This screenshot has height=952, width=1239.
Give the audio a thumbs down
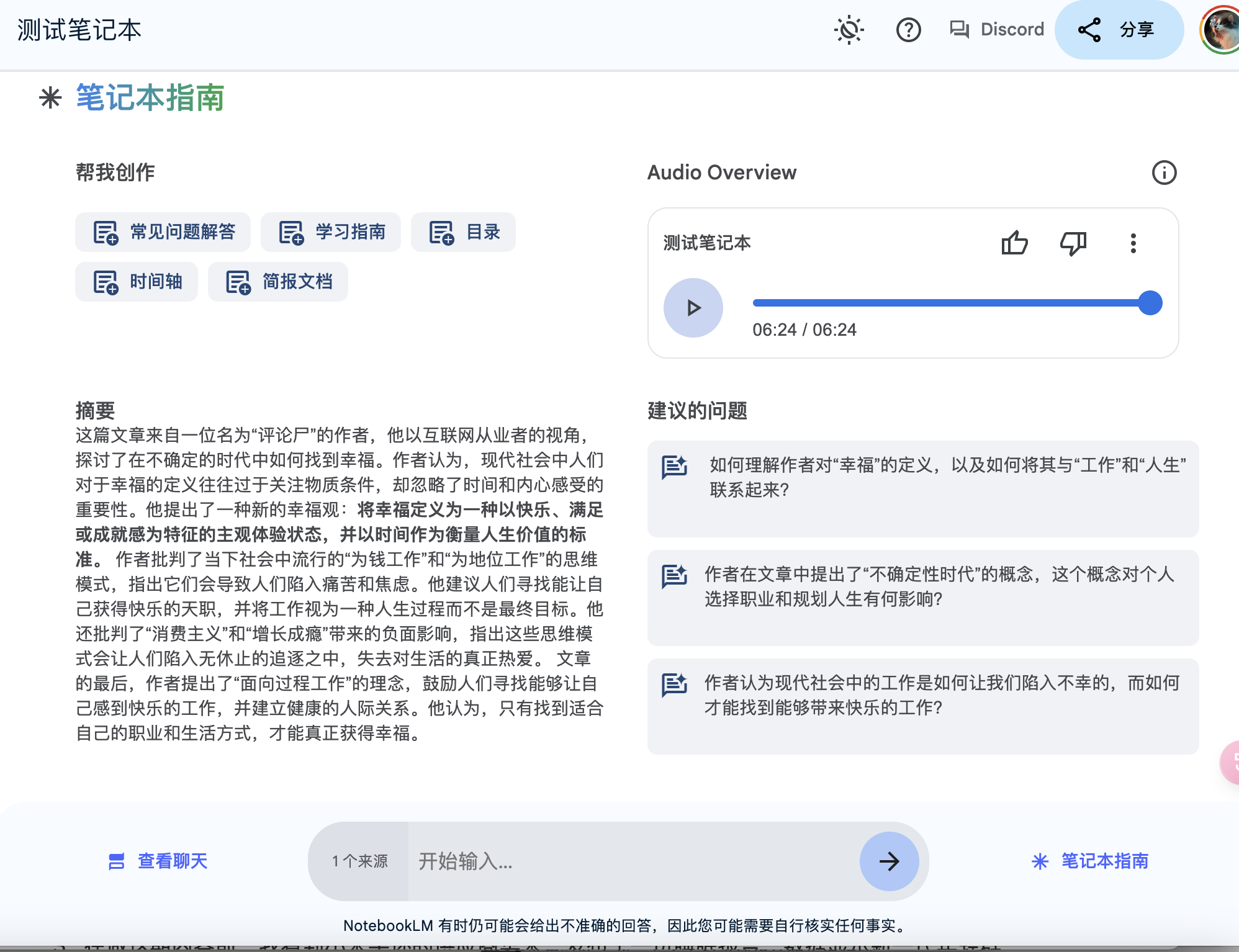1073,243
